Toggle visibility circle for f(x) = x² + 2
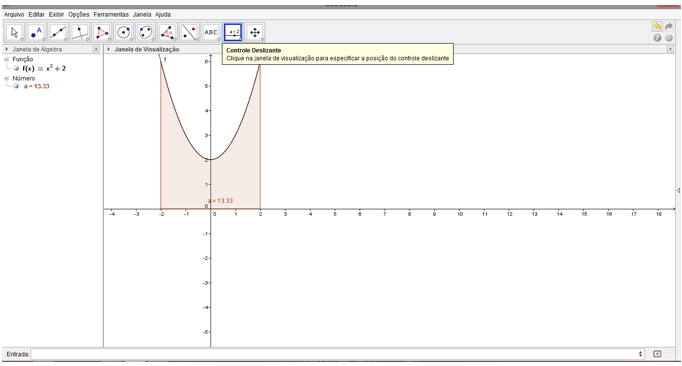 17,68
